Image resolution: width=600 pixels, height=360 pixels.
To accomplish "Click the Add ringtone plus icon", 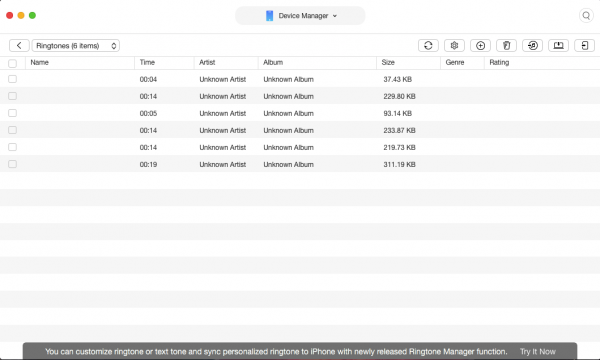I will (x=480, y=46).
